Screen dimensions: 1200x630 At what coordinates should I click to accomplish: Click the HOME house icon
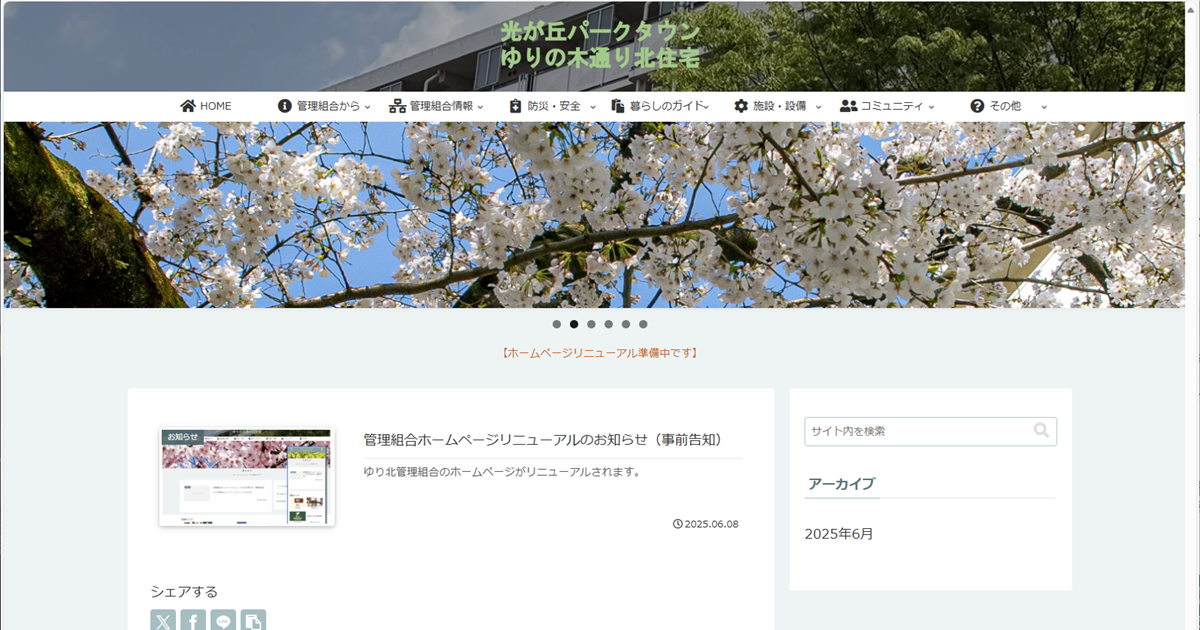point(188,106)
